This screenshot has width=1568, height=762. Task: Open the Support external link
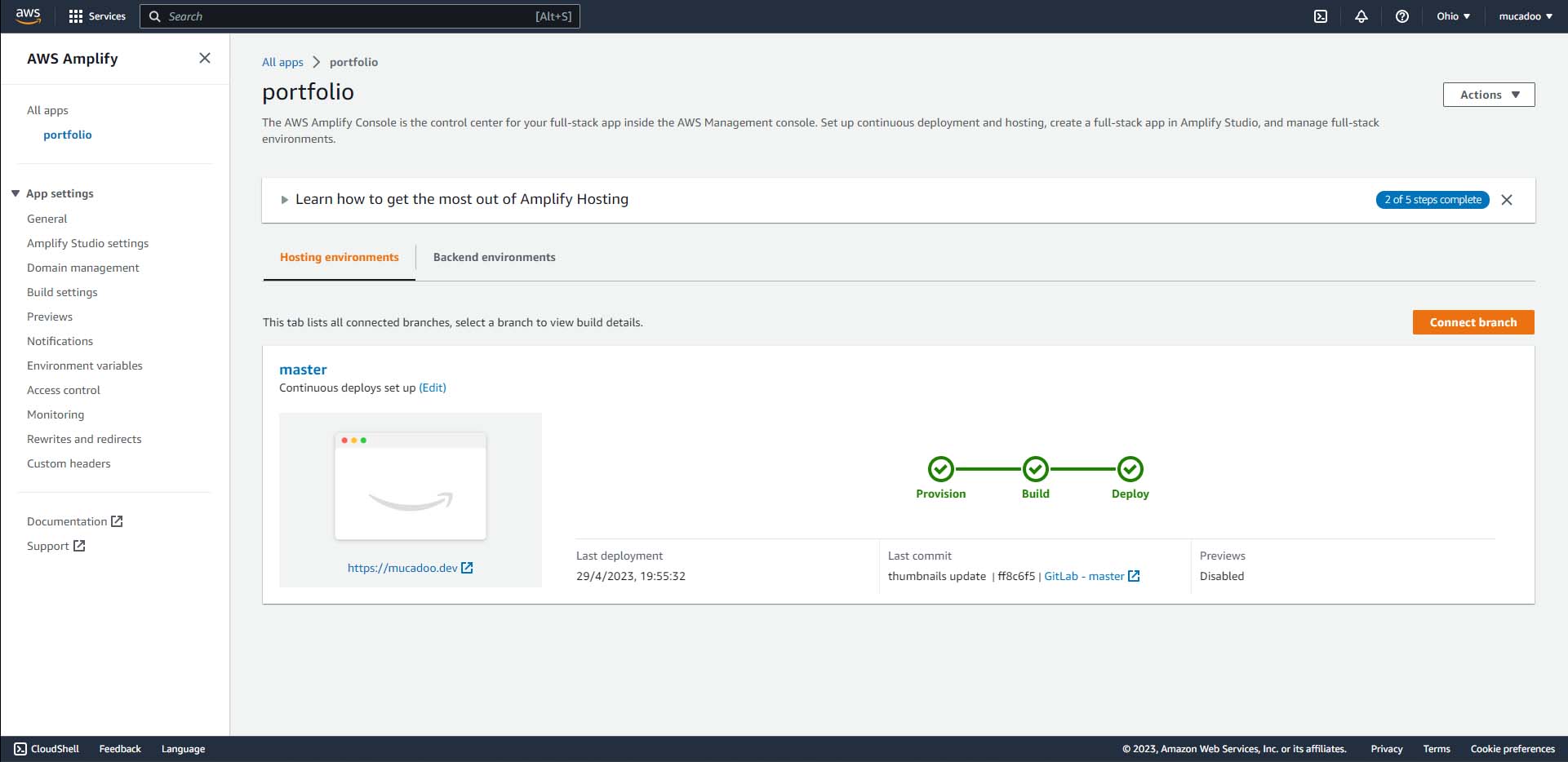[56, 546]
